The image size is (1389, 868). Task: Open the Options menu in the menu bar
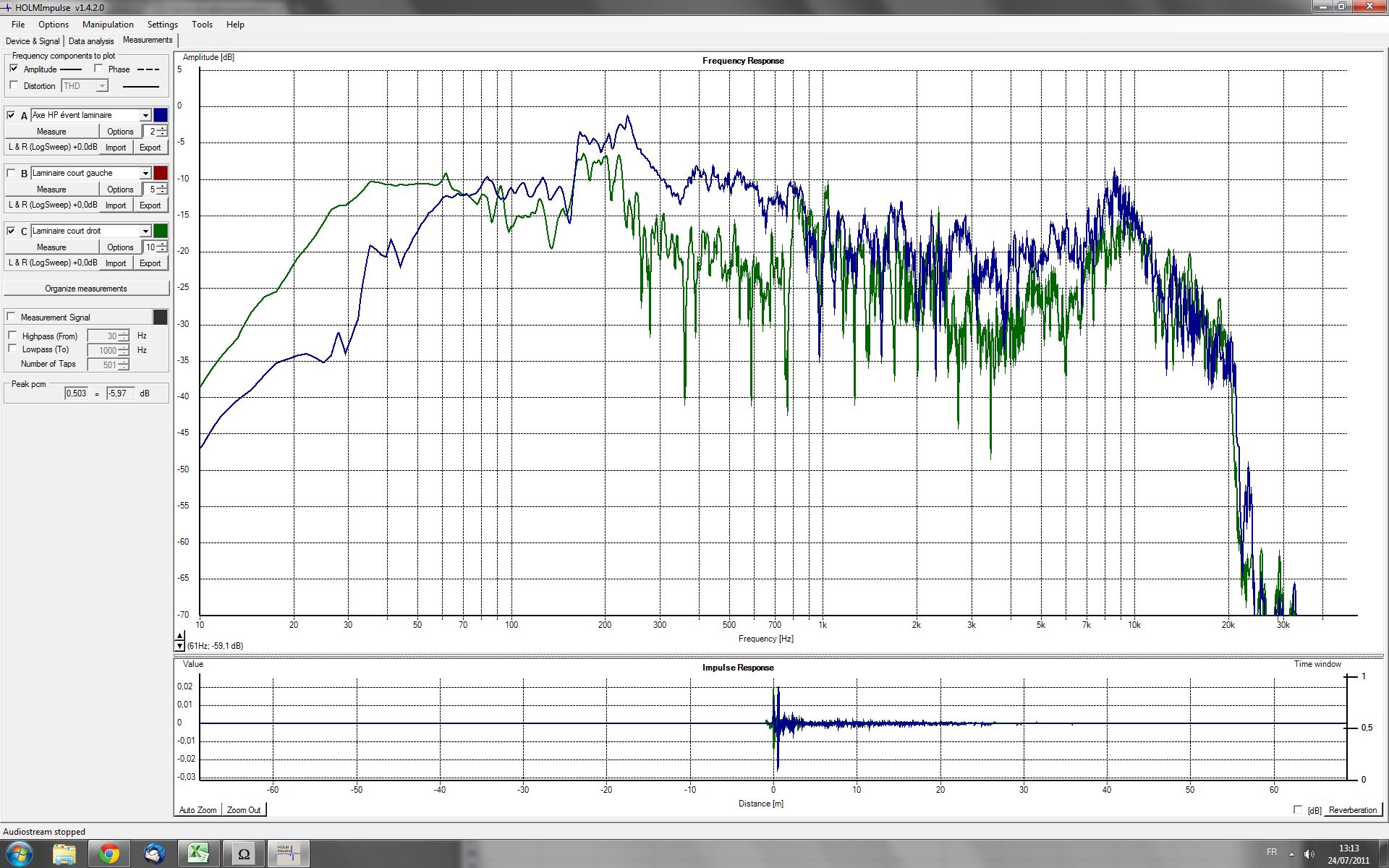(54, 24)
